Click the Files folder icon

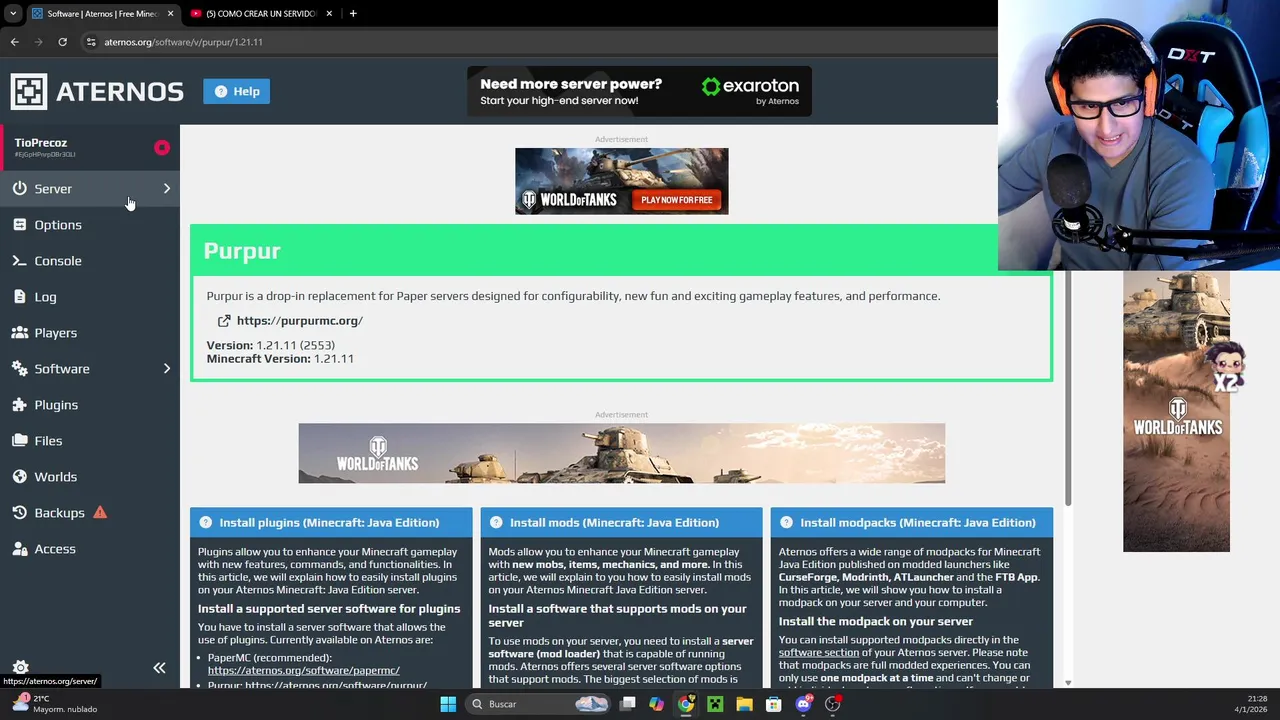[x=20, y=440]
